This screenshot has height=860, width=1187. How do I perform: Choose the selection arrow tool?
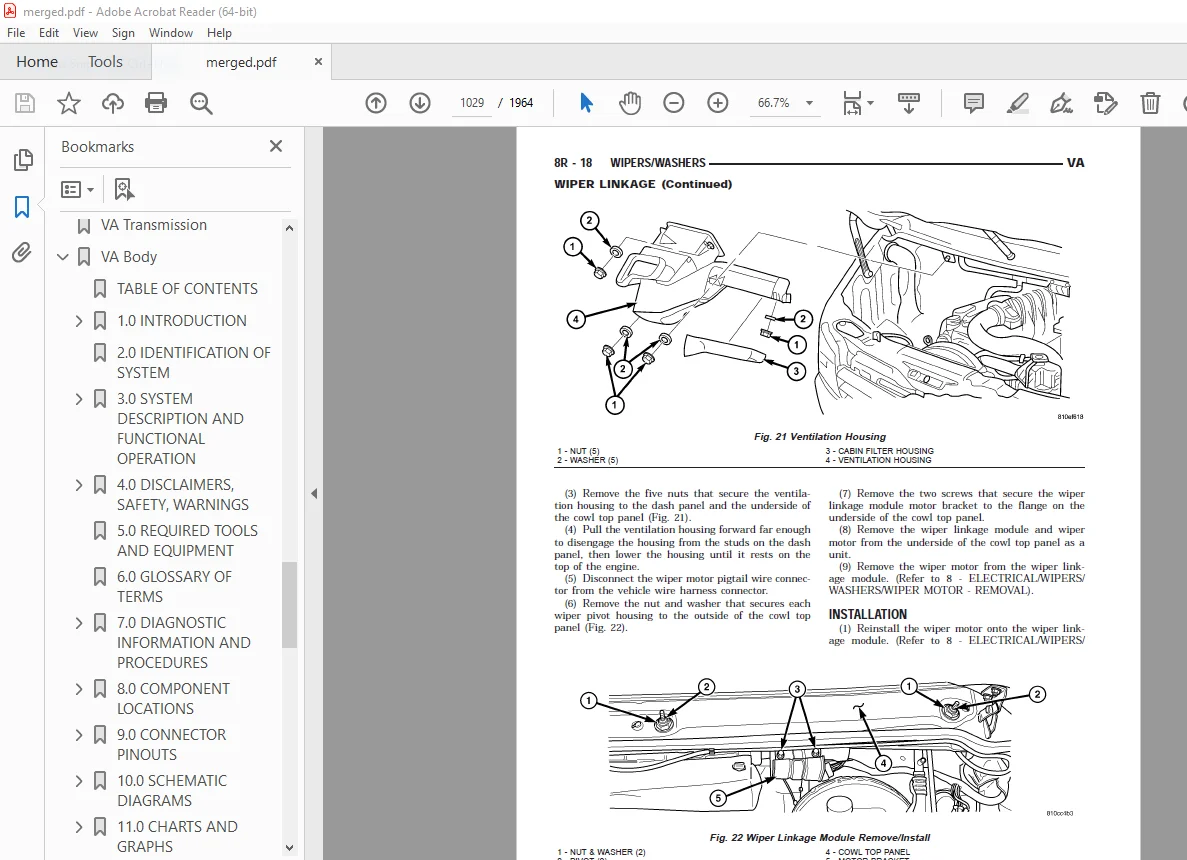point(586,103)
